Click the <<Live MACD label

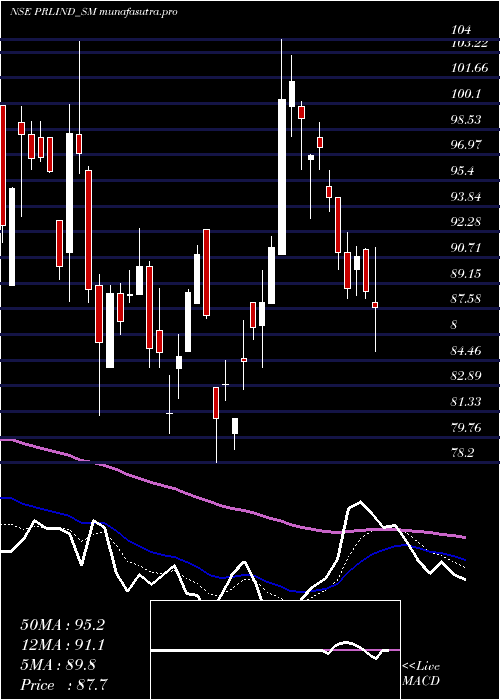click(421, 674)
